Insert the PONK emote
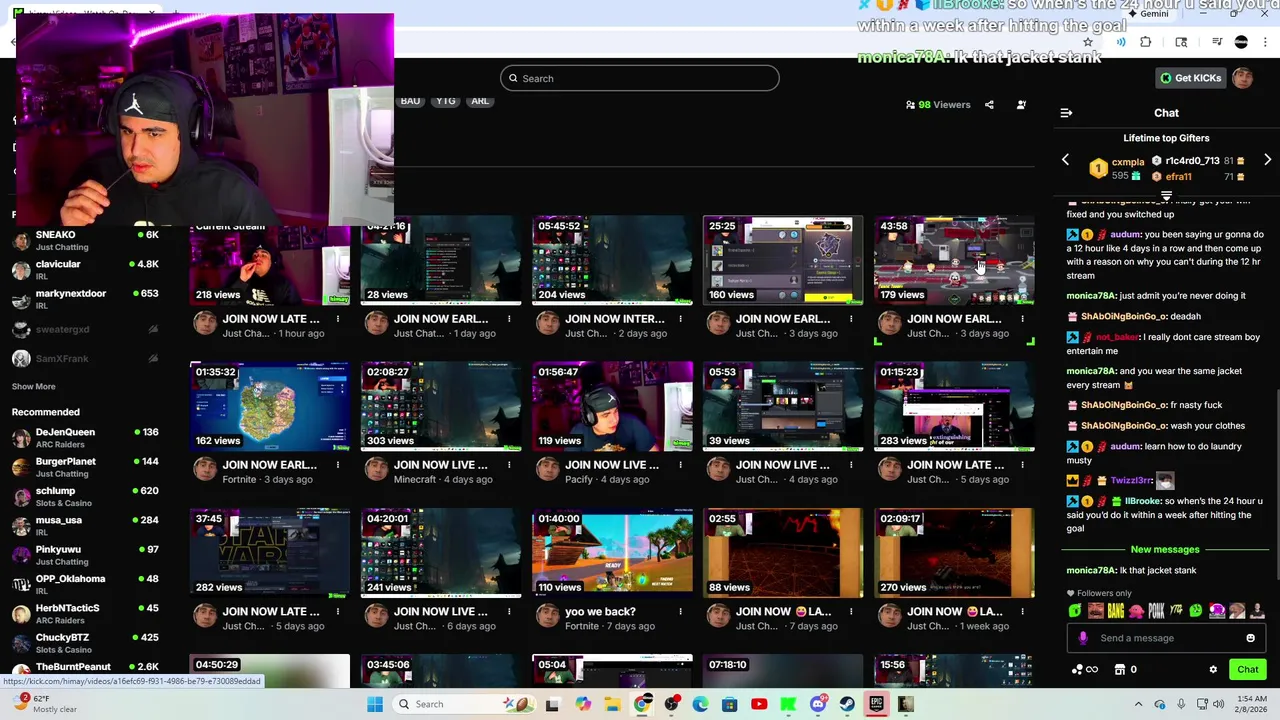The height and width of the screenshot is (720, 1280). [1157, 611]
